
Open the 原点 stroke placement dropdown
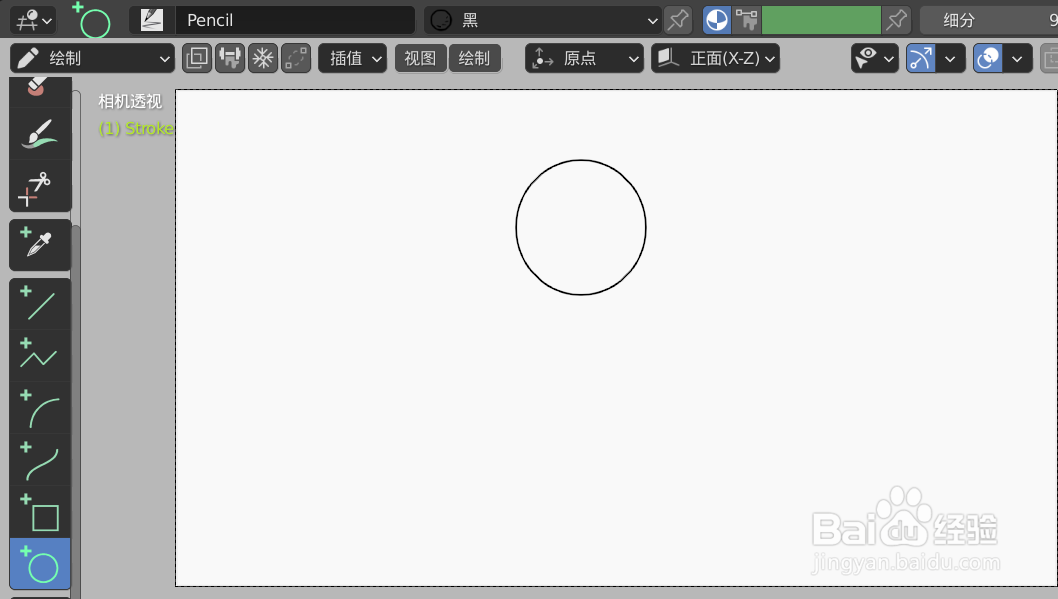point(584,58)
